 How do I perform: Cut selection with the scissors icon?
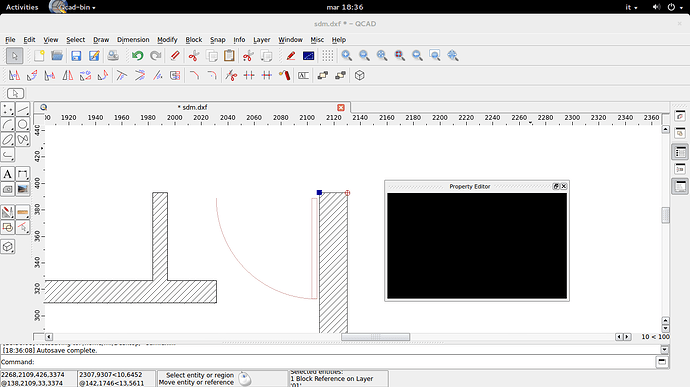194,56
